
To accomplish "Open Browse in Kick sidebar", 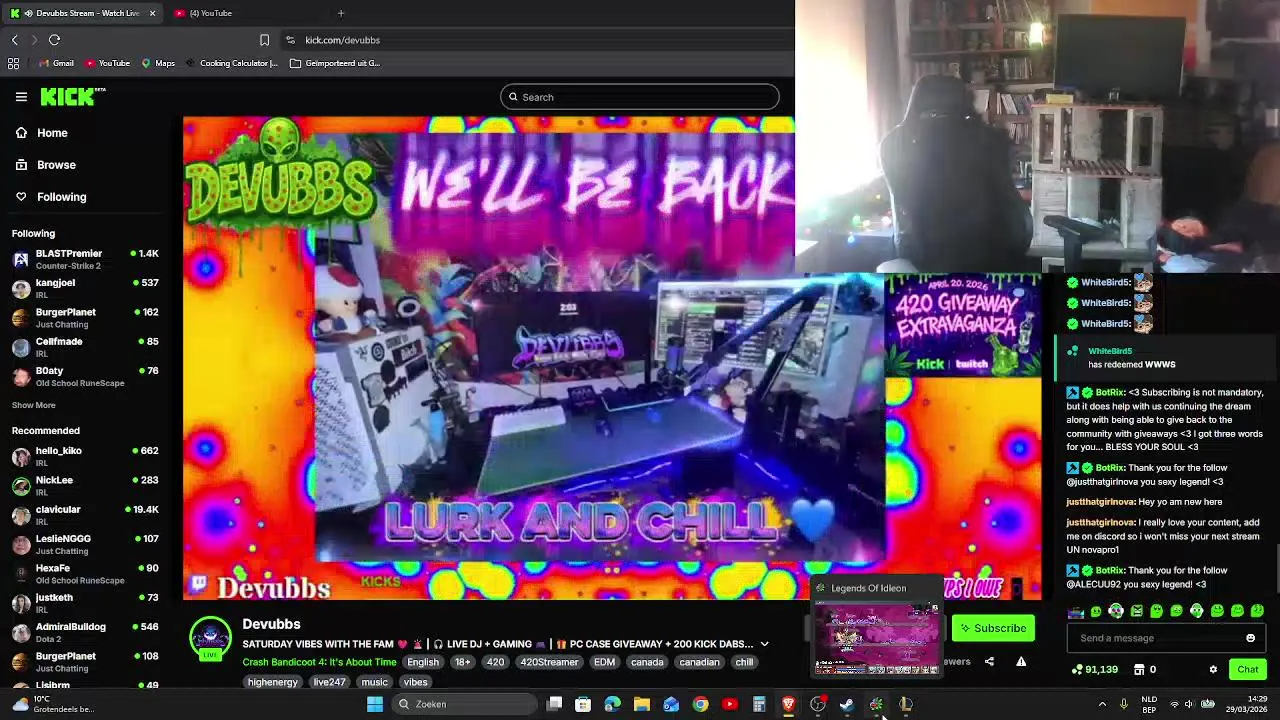I will 46,165.
